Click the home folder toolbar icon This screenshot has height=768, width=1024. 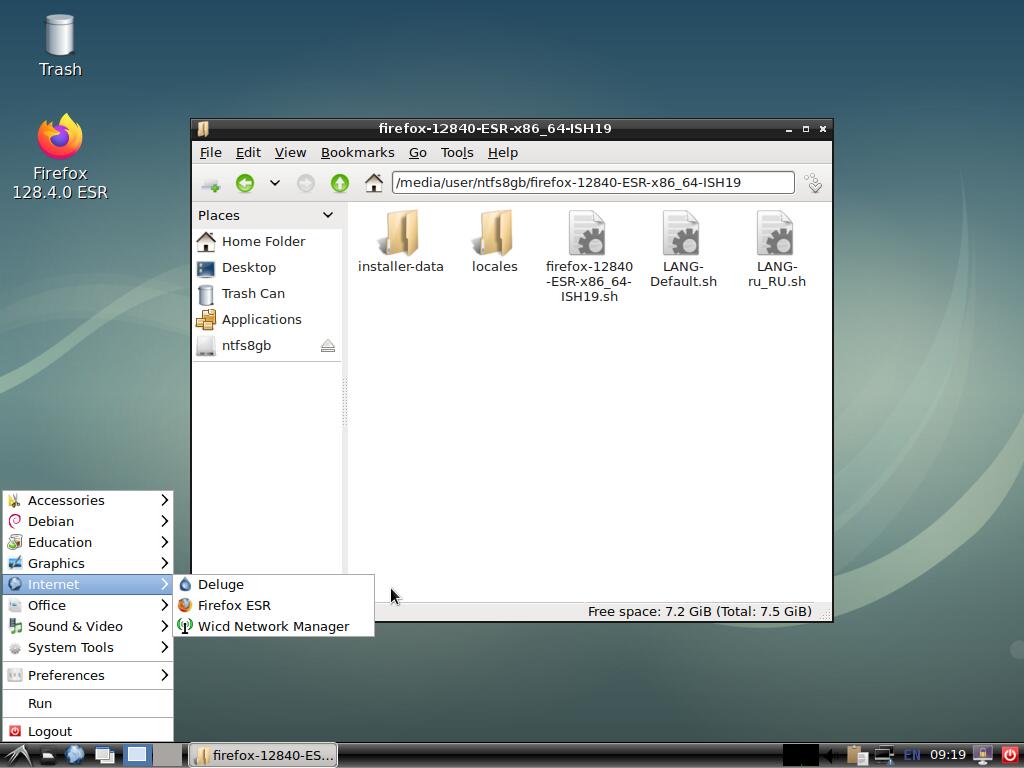click(374, 184)
